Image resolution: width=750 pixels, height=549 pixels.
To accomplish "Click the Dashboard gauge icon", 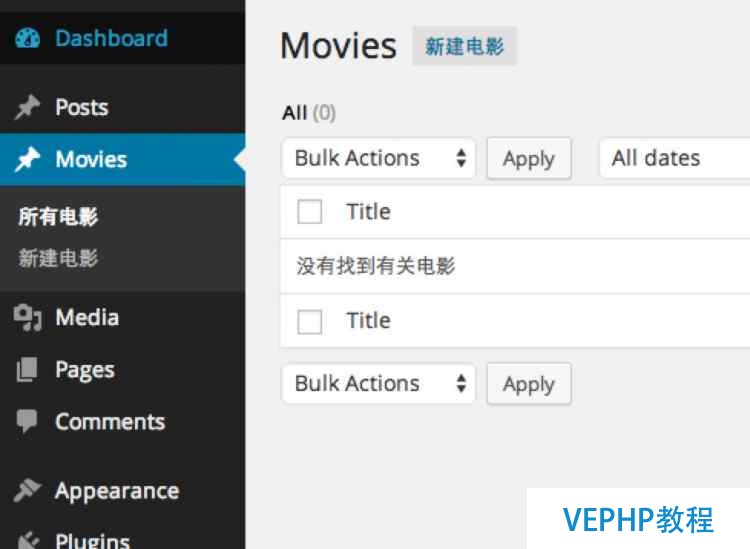I will click(27, 38).
